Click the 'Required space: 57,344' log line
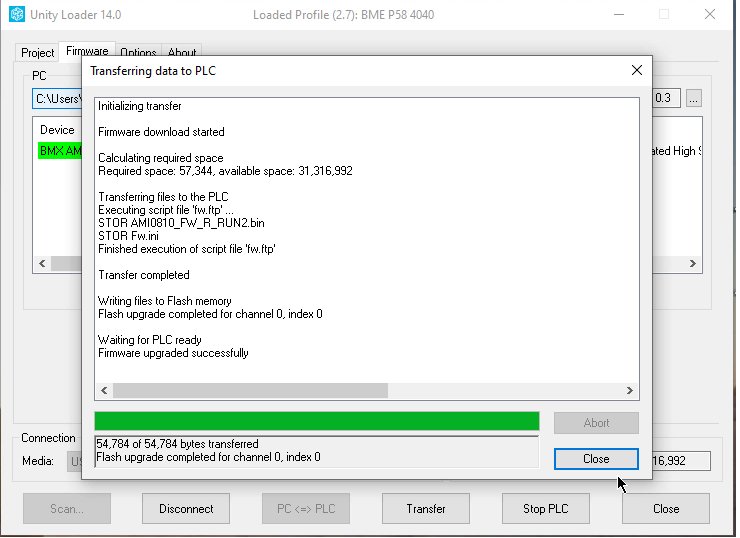 tap(225, 171)
